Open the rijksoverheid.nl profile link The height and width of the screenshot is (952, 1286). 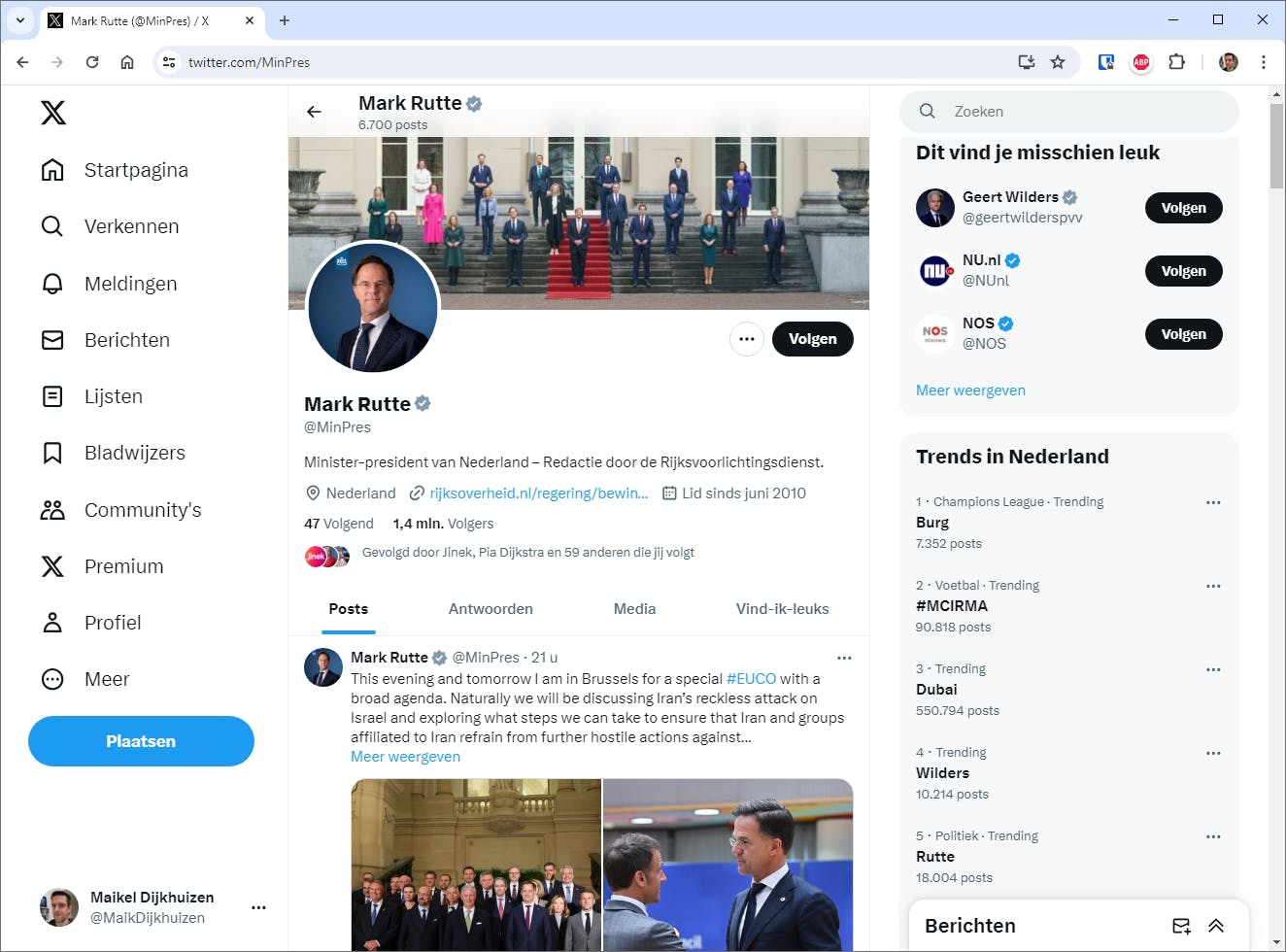539,493
